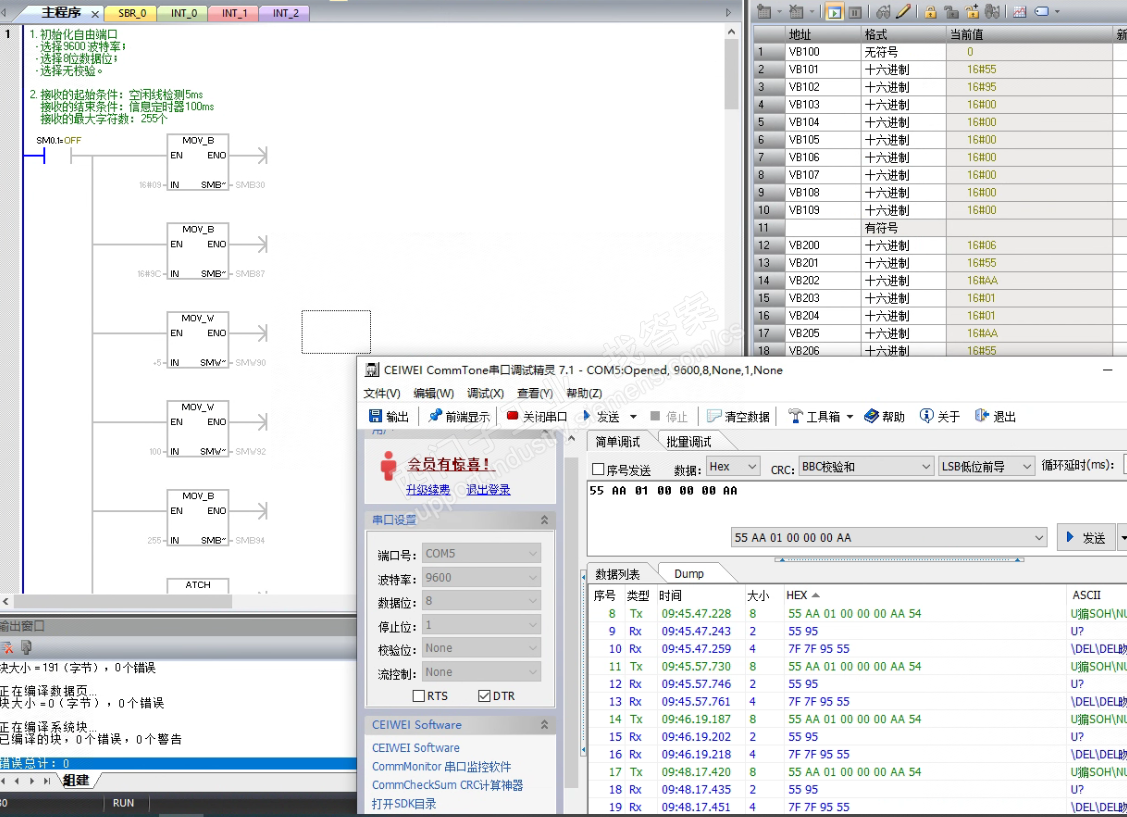Collapse the 串口设置 panel

coord(545,520)
